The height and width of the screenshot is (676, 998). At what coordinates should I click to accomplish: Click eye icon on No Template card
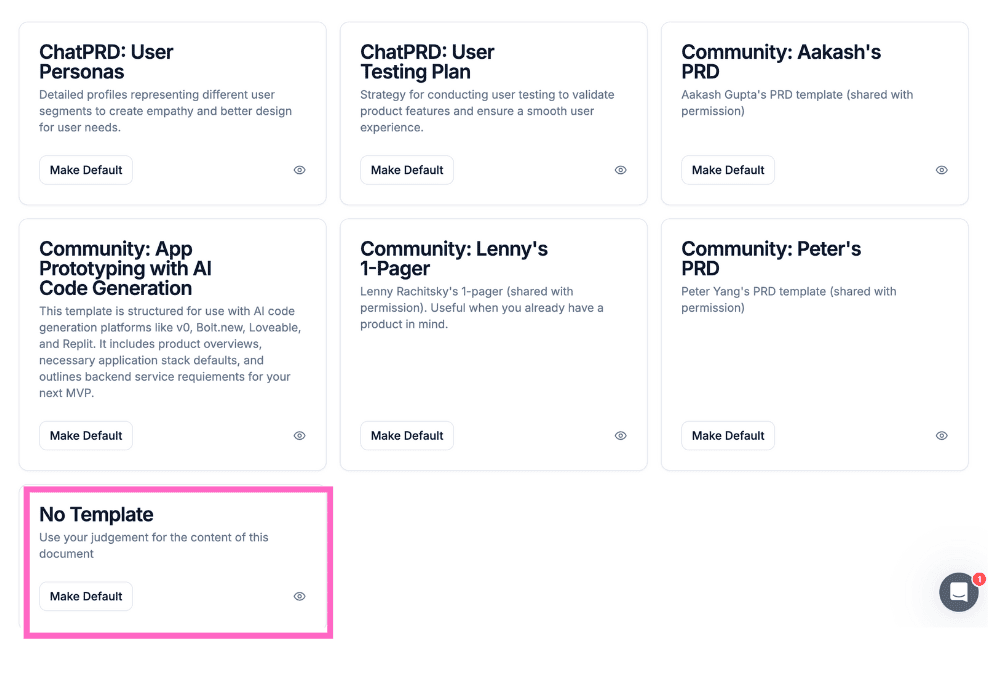click(x=299, y=596)
